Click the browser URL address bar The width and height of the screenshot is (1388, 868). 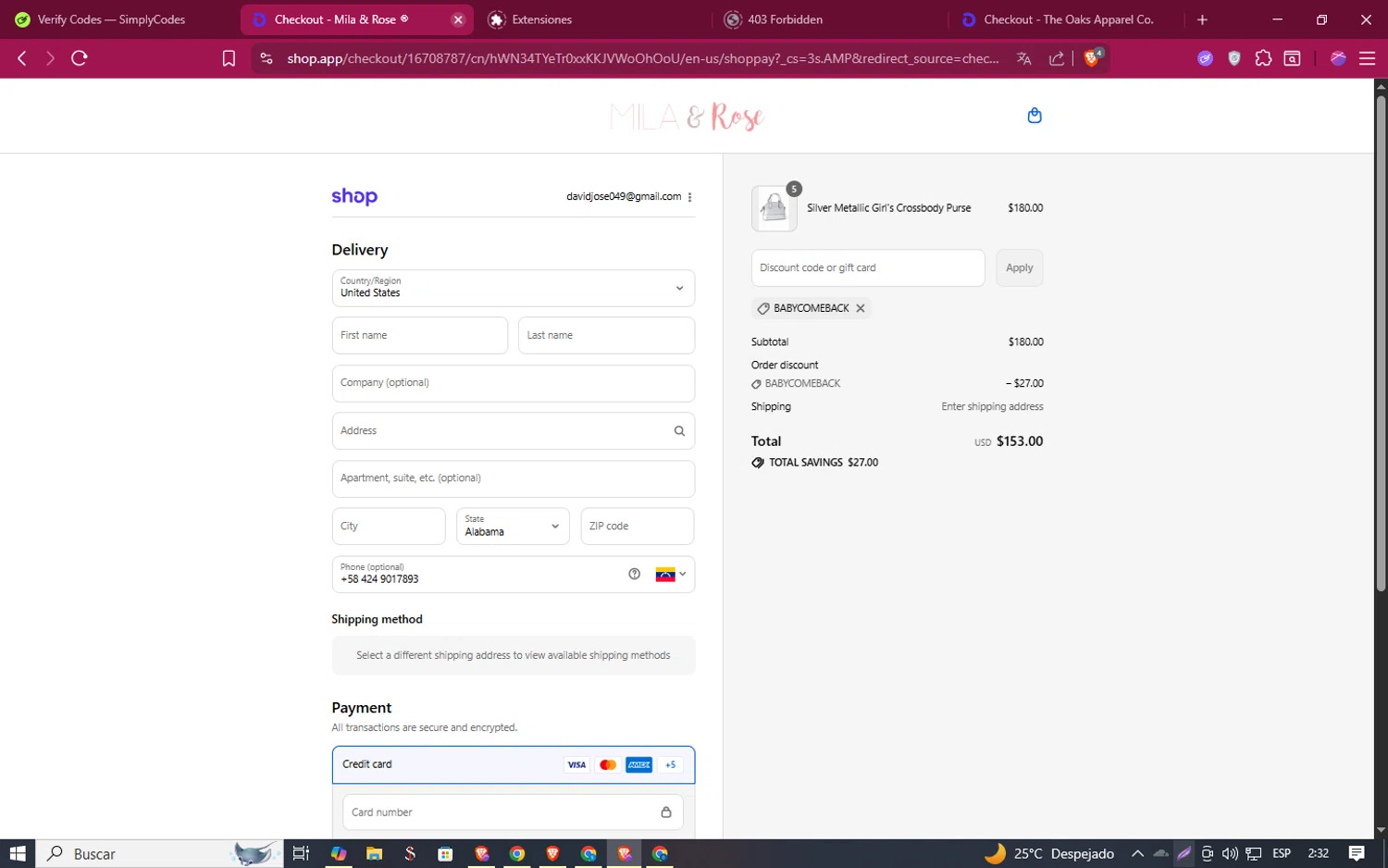point(642,58)
